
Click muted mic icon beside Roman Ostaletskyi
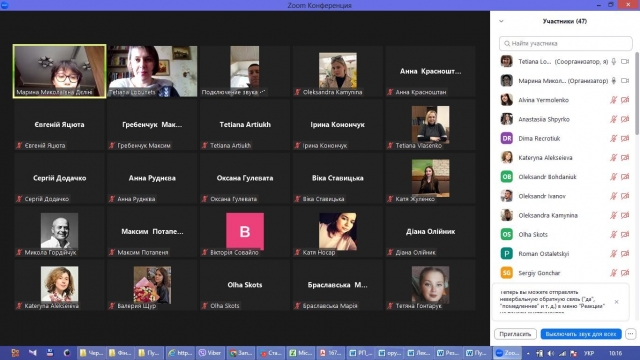(613, 253)
